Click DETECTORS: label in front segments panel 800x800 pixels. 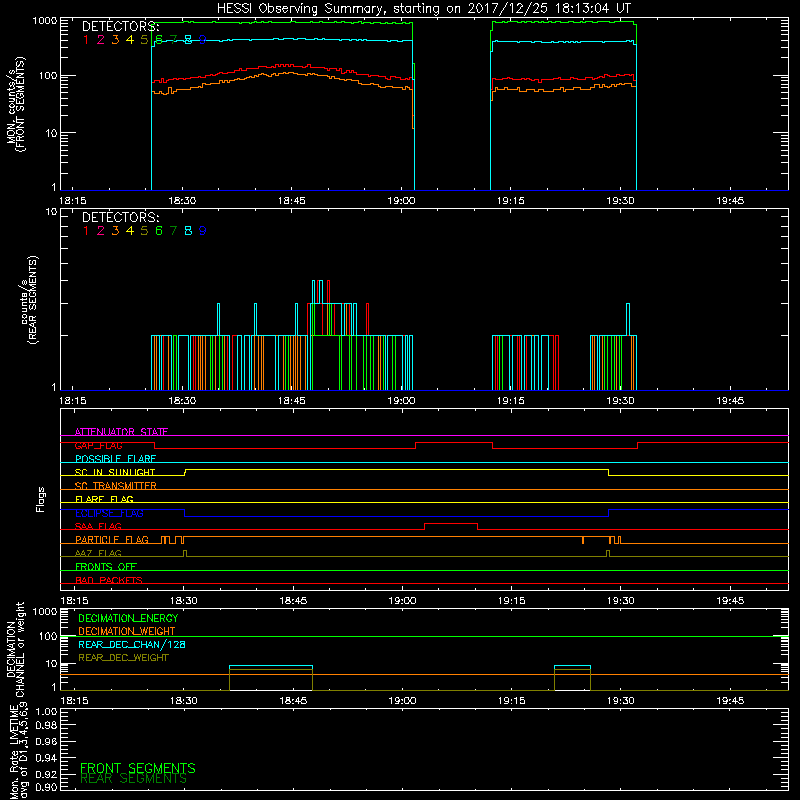click(x=120, y=26)
